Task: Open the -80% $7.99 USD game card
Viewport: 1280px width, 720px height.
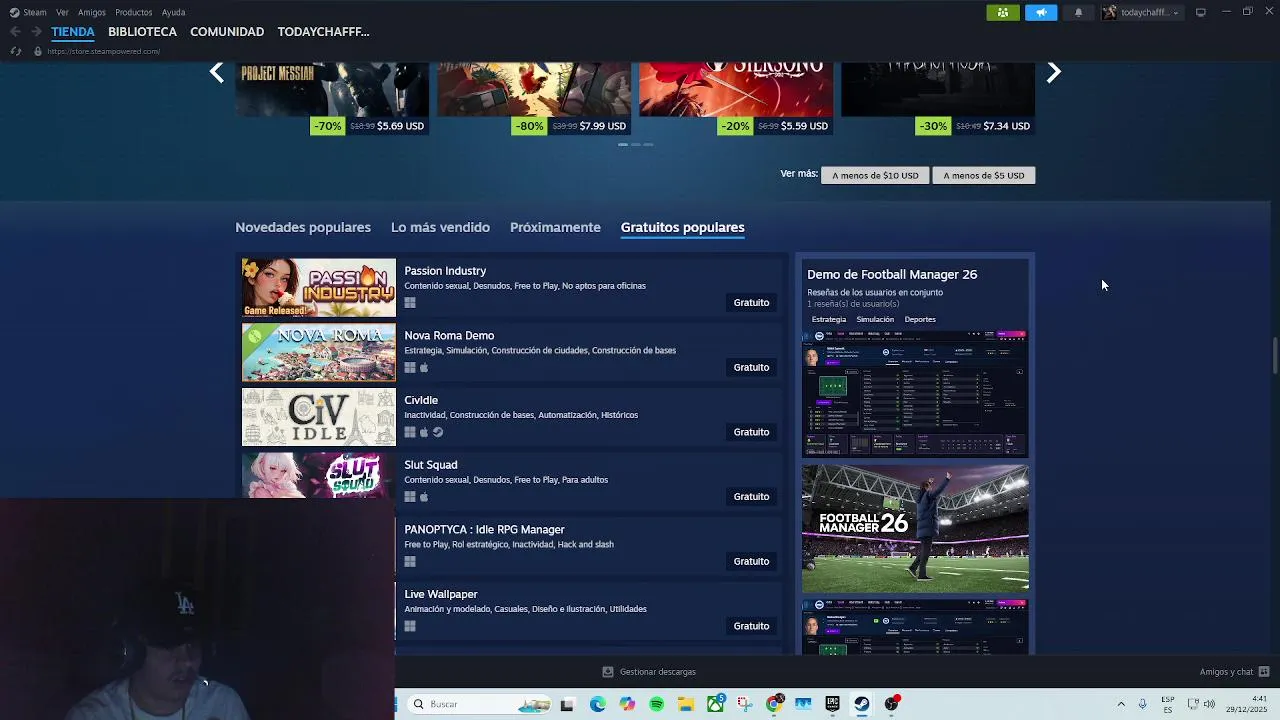Action: [534, 98]
